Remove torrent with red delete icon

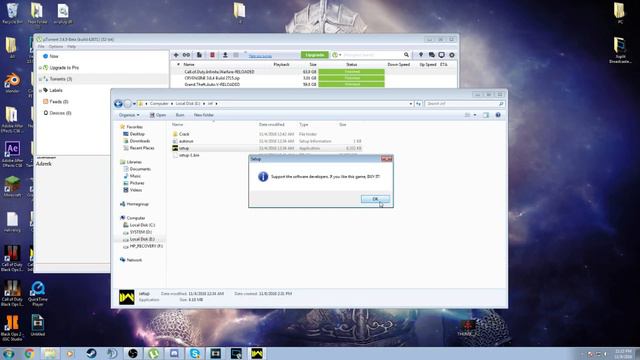[212, 55]
